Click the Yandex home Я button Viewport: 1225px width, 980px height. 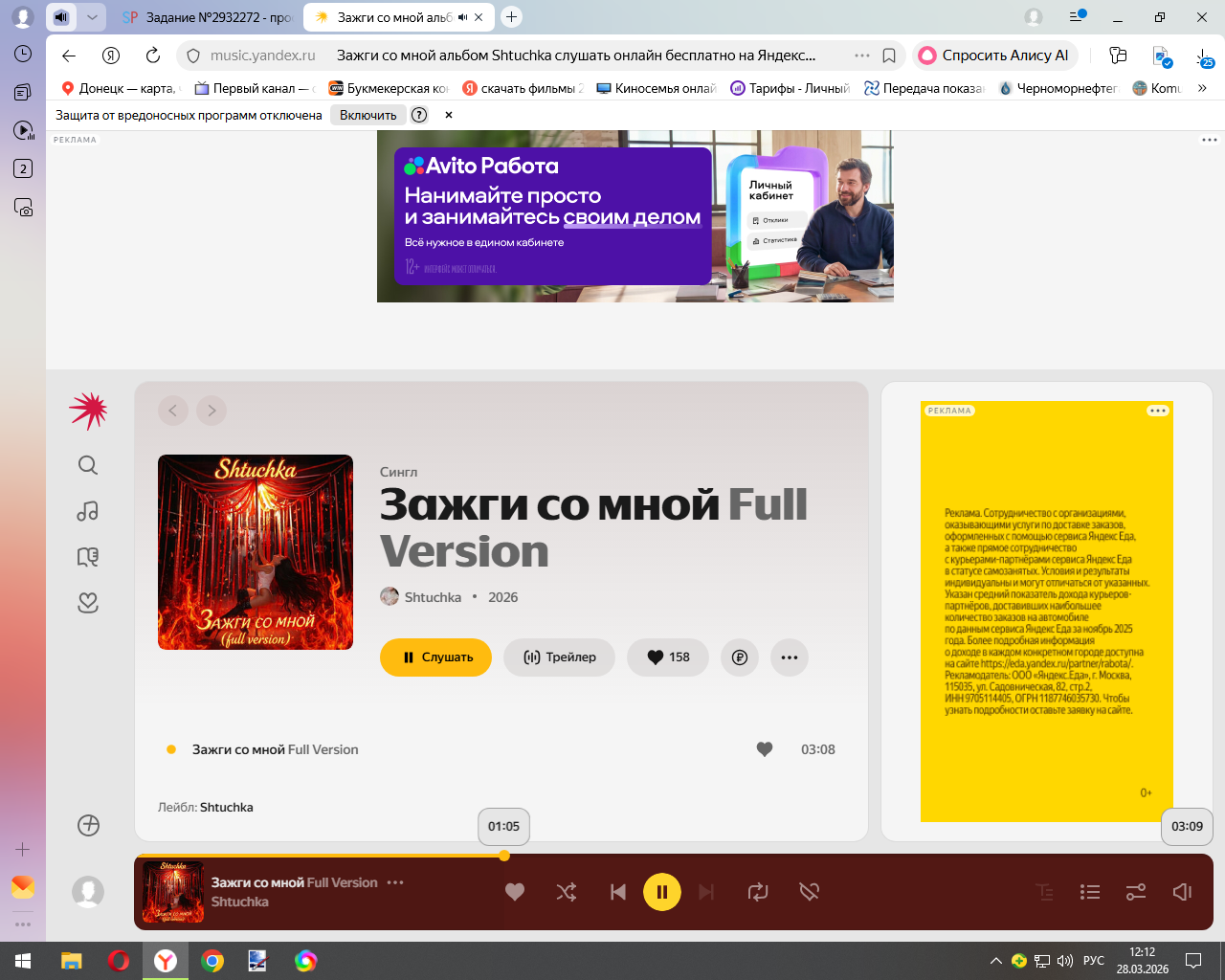111,56
